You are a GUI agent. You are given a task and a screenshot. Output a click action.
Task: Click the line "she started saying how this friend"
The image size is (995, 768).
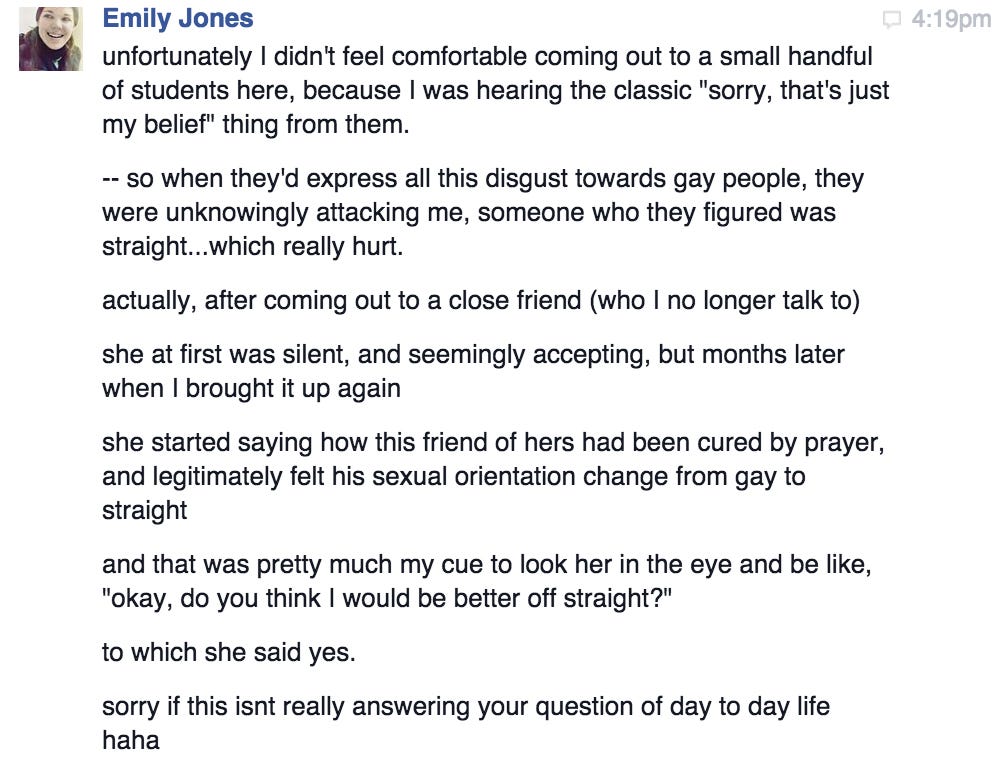coord(493,442)
